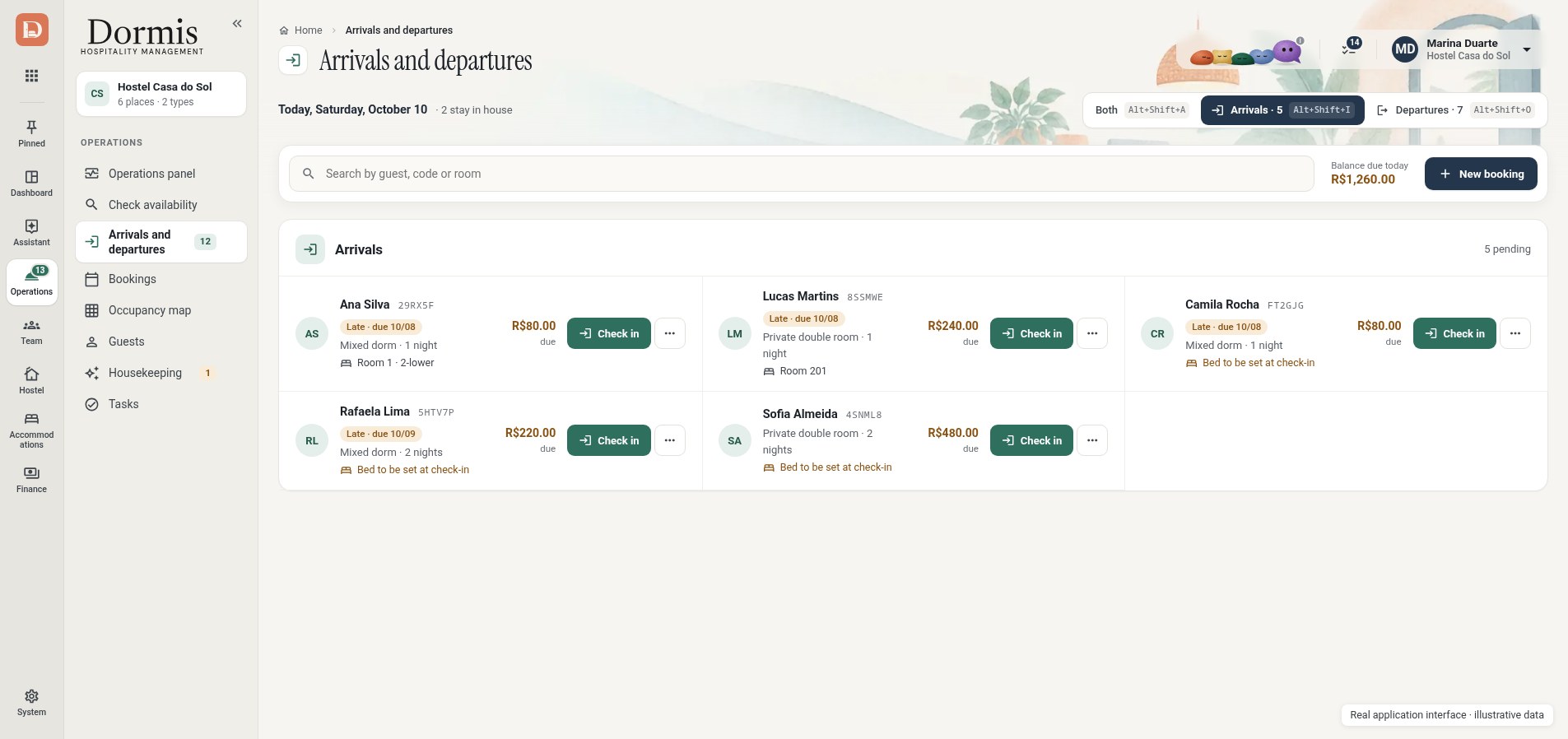Click the Operations rail item with badge 13

pyautogui.click(x=31, y=281)
